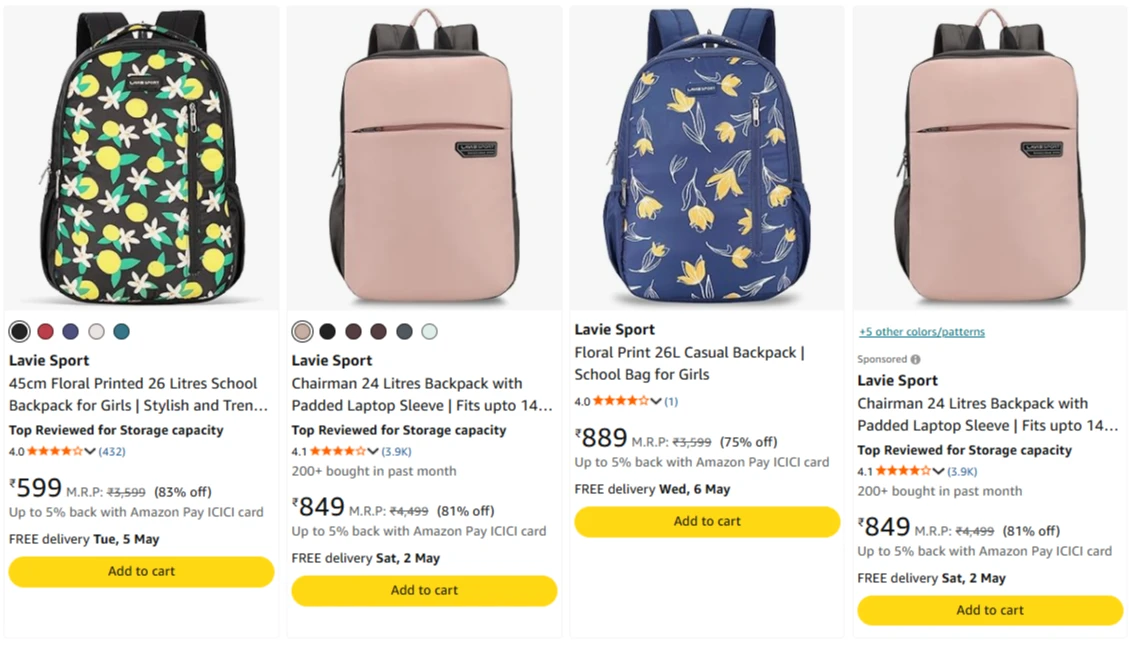Image resolution: width=1137 pixels, height=649 pixels.
Task: Open the lemon print black backpack image
Action: [141, 157]
